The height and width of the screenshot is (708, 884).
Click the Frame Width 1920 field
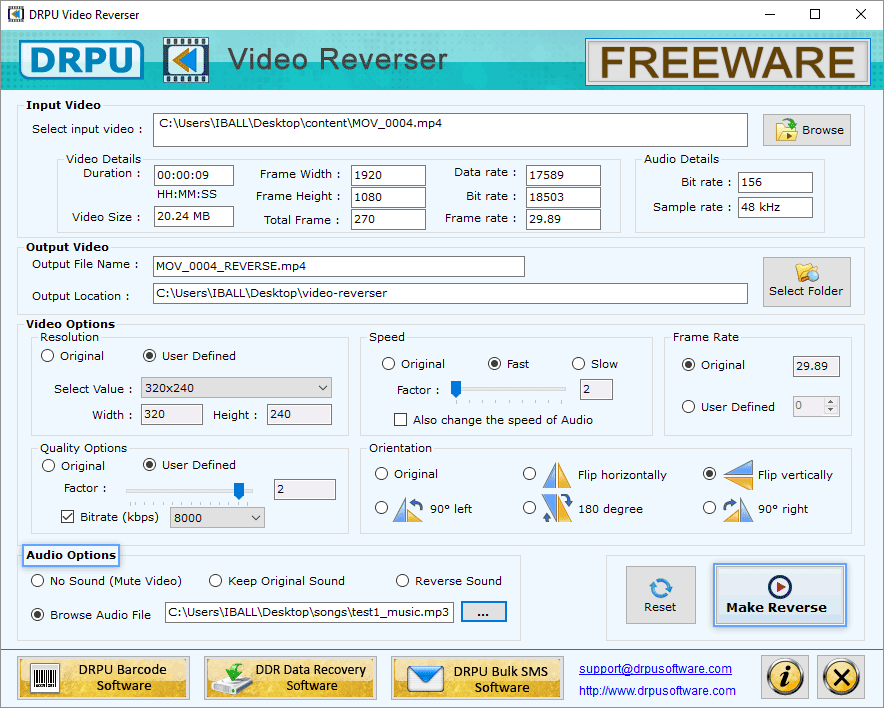point(388,175)
